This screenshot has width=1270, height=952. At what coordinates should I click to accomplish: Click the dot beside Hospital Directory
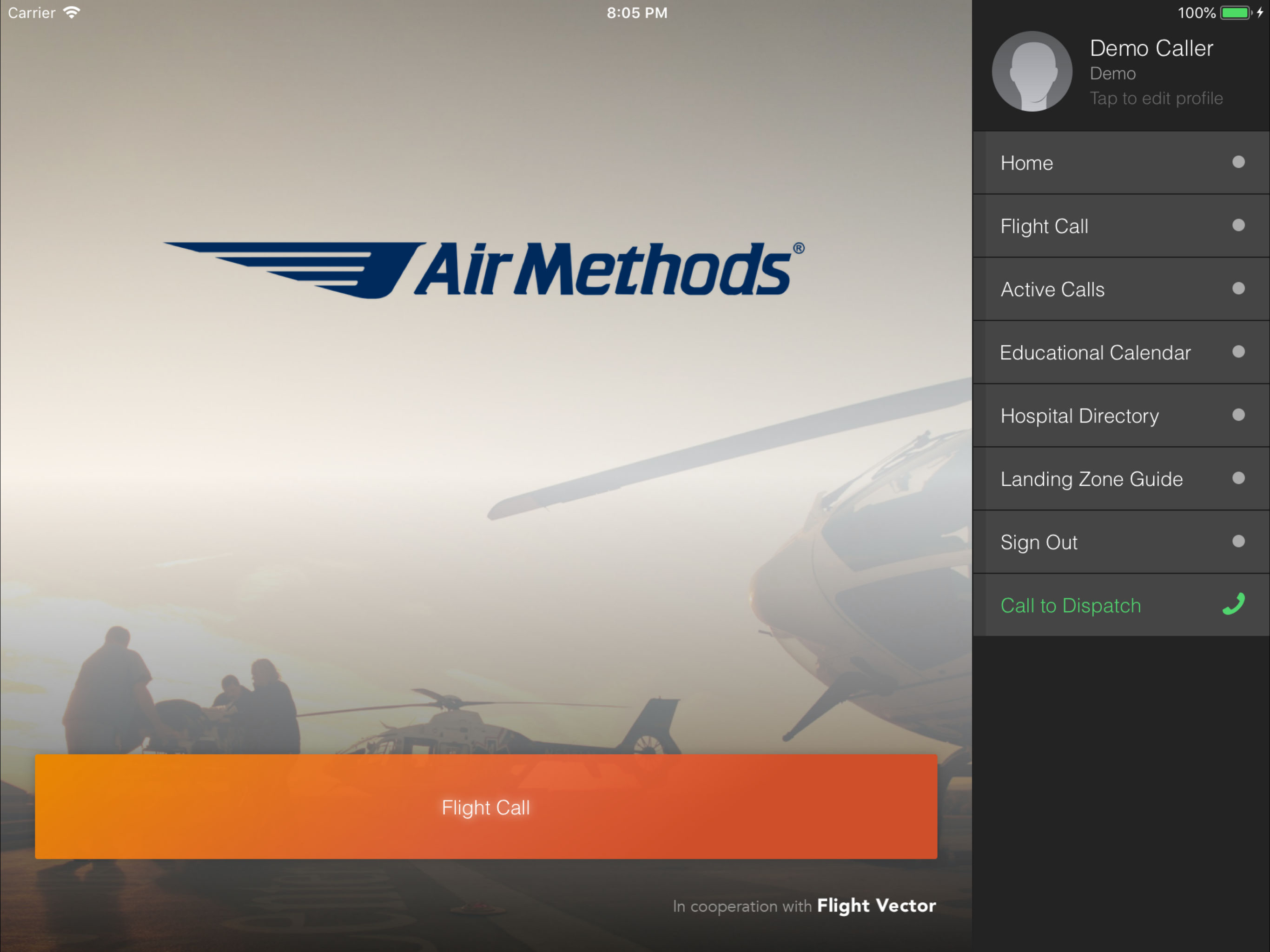pos(1238,415)
